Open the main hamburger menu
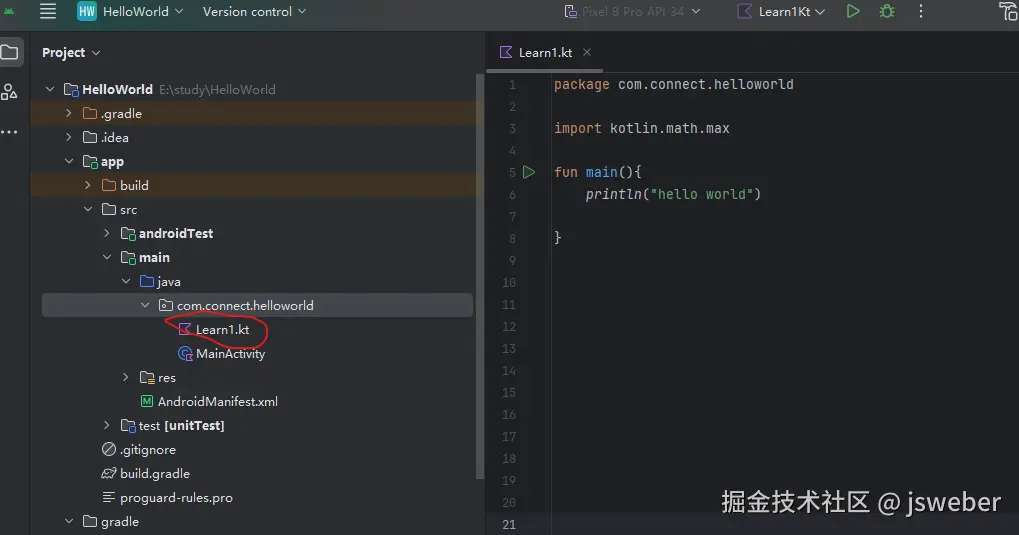The height and width of the screenshot is (535, 1019). 48,12
